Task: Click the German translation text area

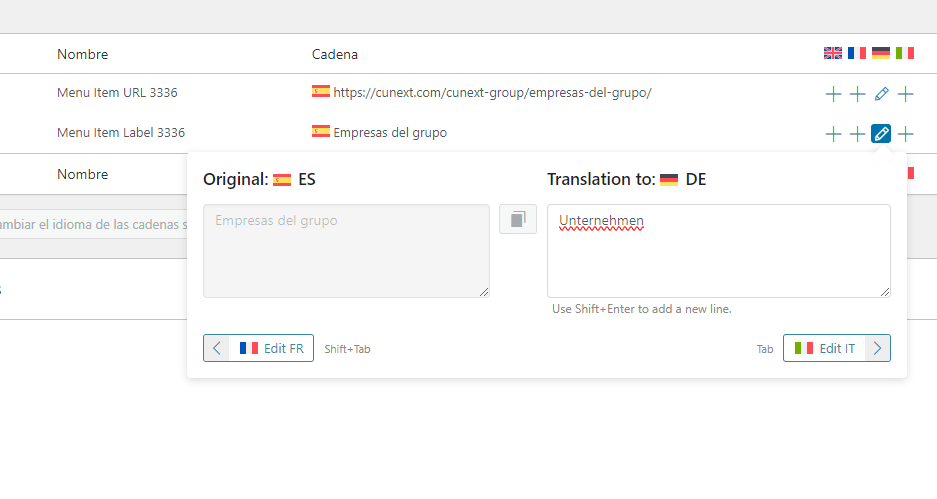Action: (719, 251)
